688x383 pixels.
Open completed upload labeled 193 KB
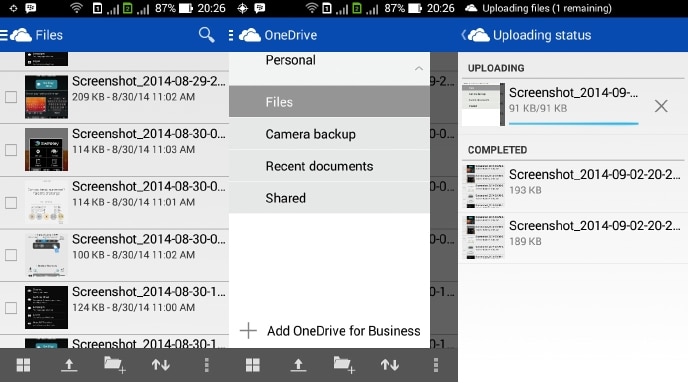tap(573, 186)
